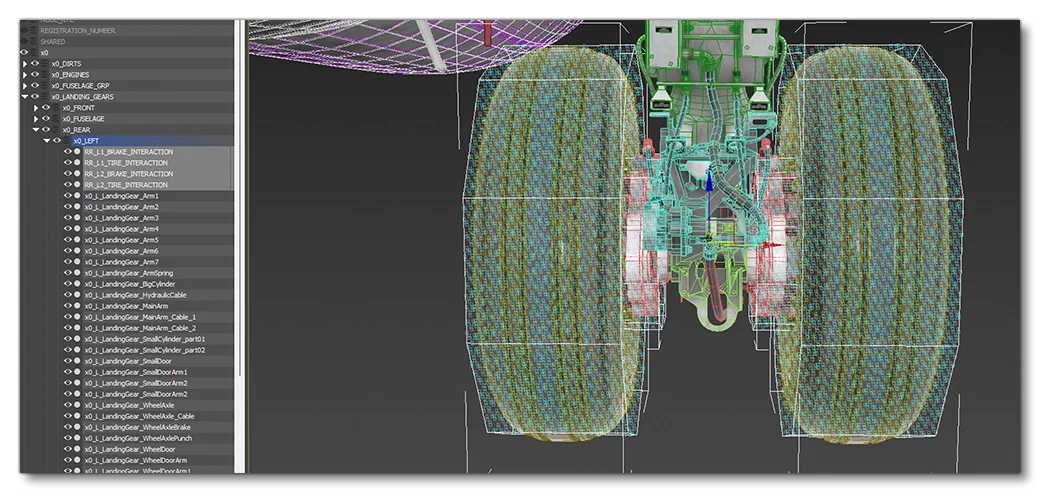Show the hidden SHARED layer via eye

pos(24,41)
